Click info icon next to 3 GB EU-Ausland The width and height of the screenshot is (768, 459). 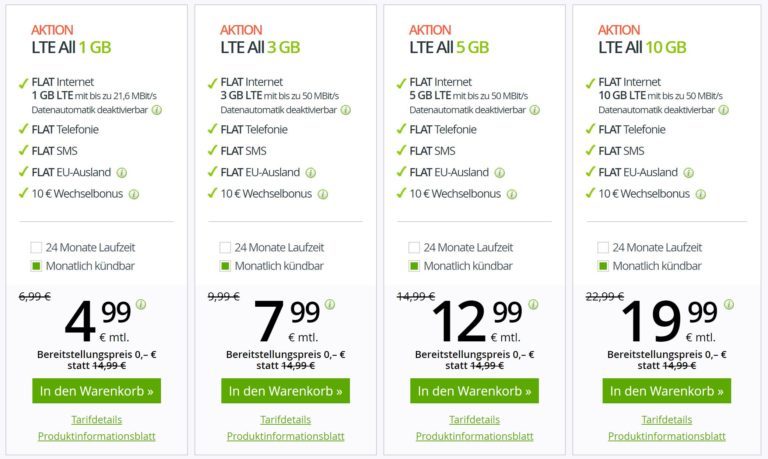pyautogui.click(x=311, y=172)
